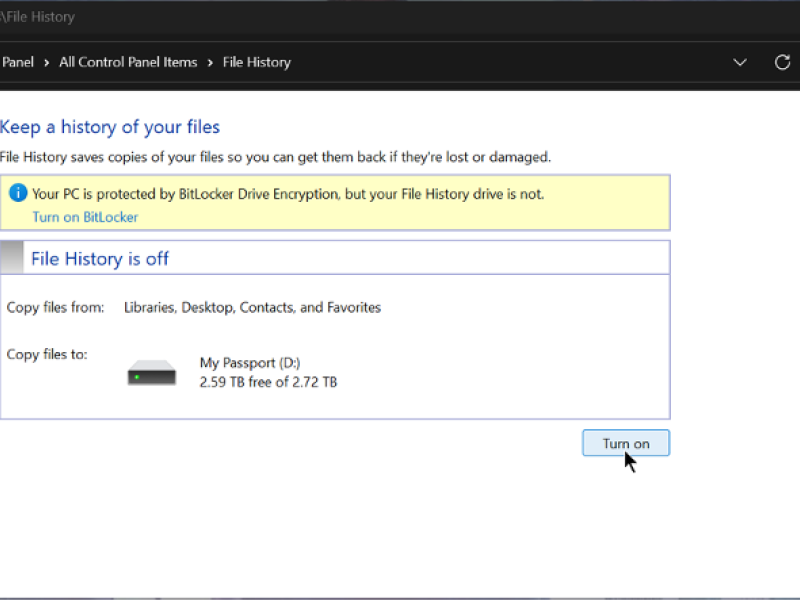Refresh the File History page
Screen dimensions: 800x600
[x=782, y=62]
